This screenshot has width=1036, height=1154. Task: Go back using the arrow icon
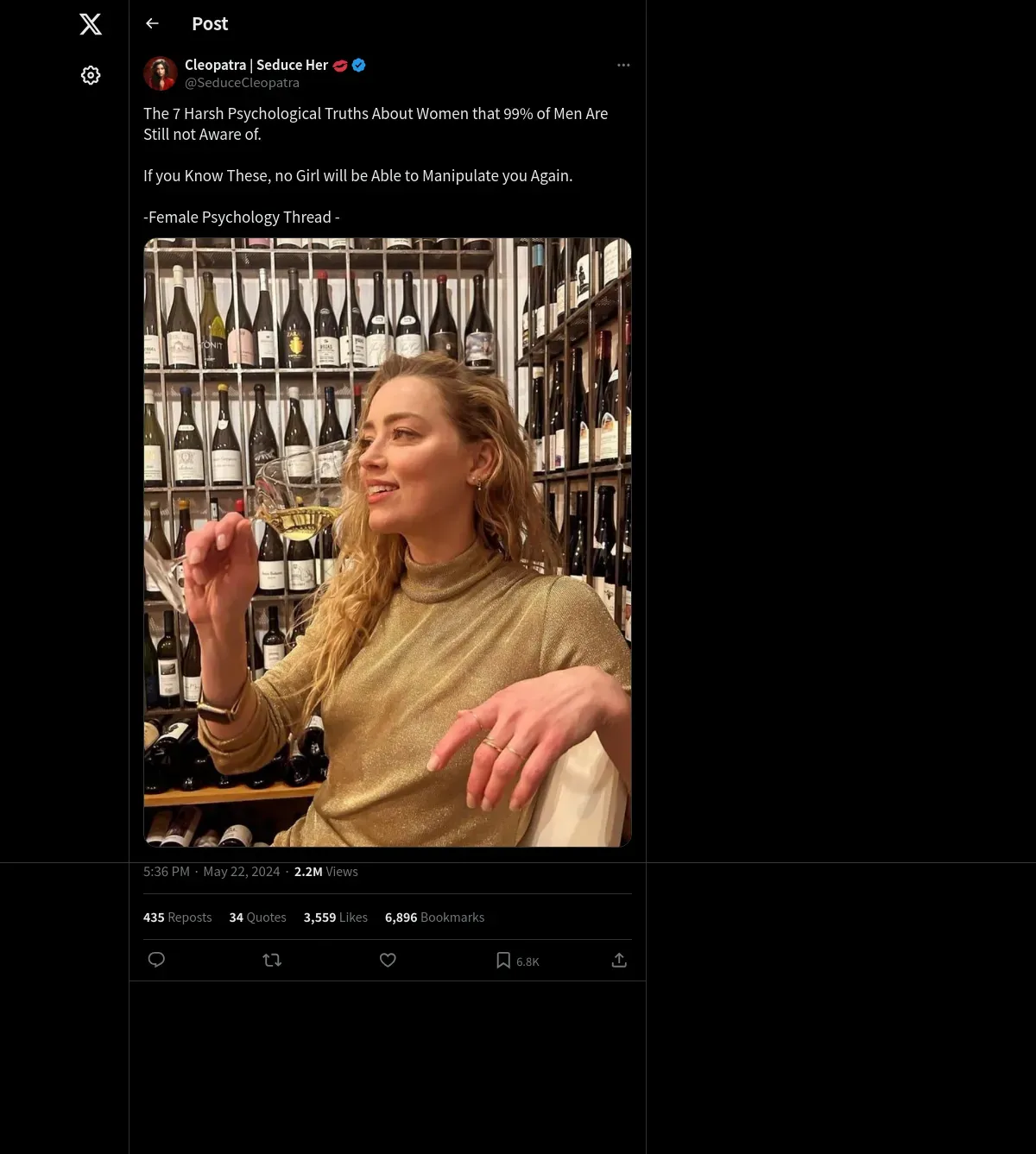153,24
